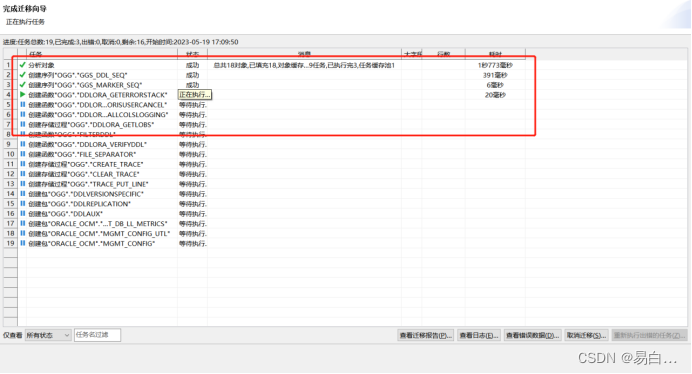Click the pause icon beside MGMT_CONFIG_UTL
Image resolution: width=692 pixels, height=374 pixels.
(23, 233)
